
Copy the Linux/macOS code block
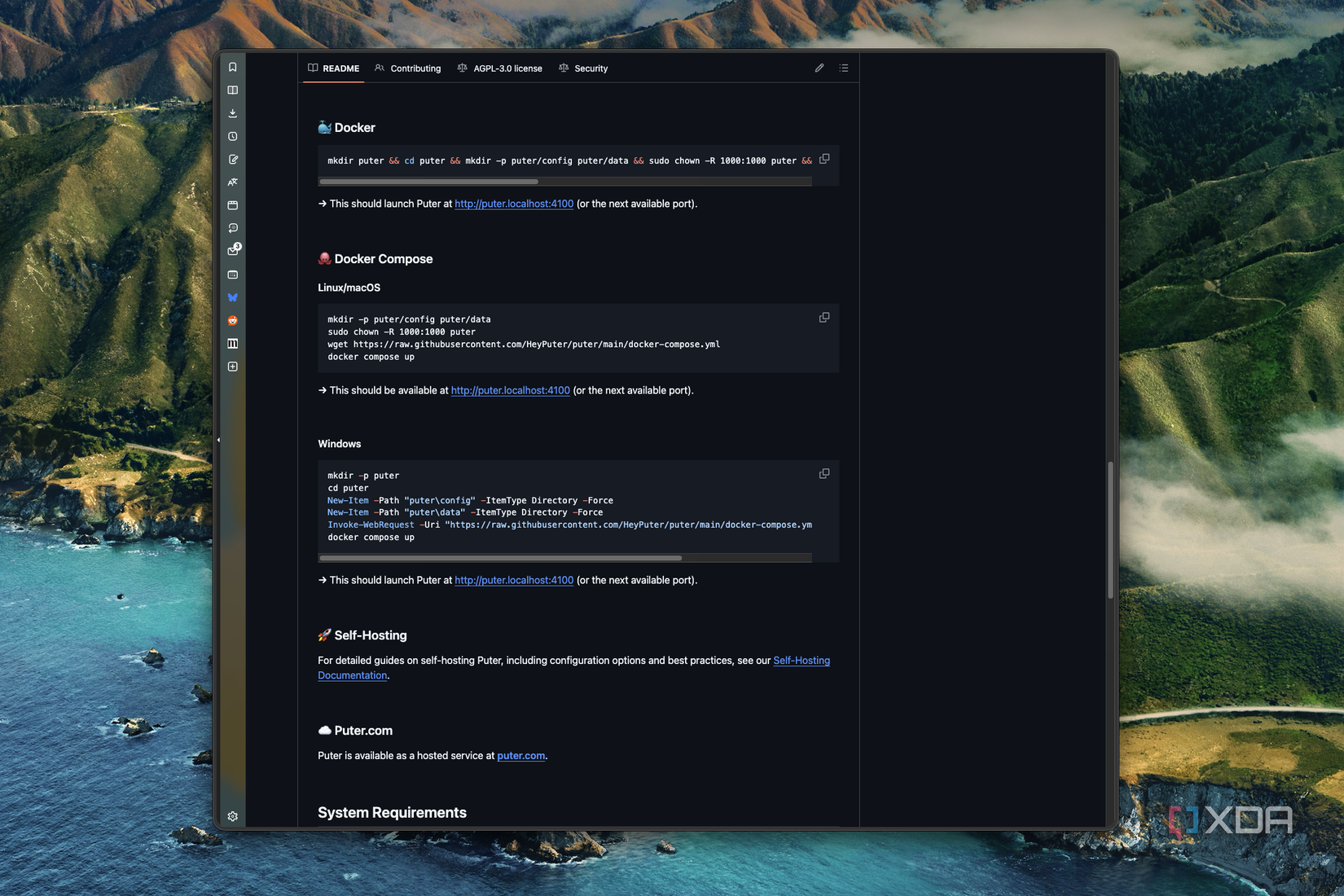[824, 318]
